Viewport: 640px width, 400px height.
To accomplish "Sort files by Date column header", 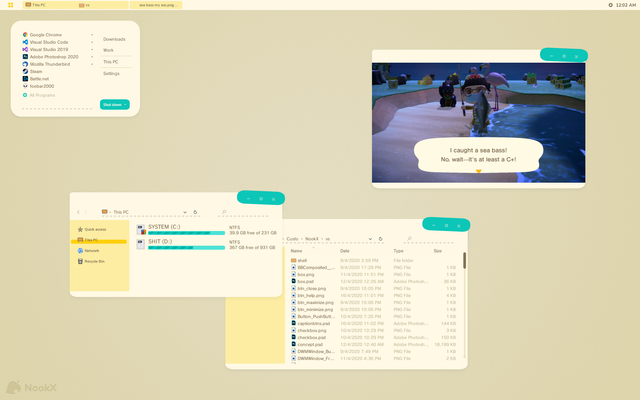I will tap(345, 251).
